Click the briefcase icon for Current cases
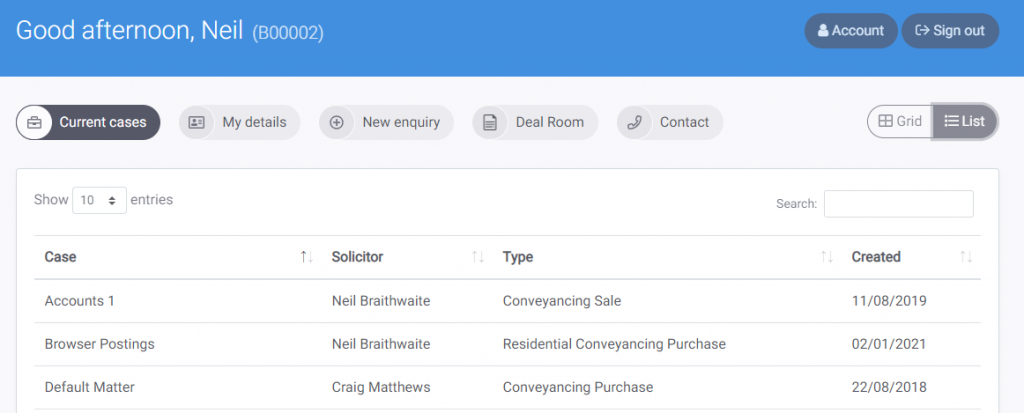1024x413 pixels. point(34,122)
